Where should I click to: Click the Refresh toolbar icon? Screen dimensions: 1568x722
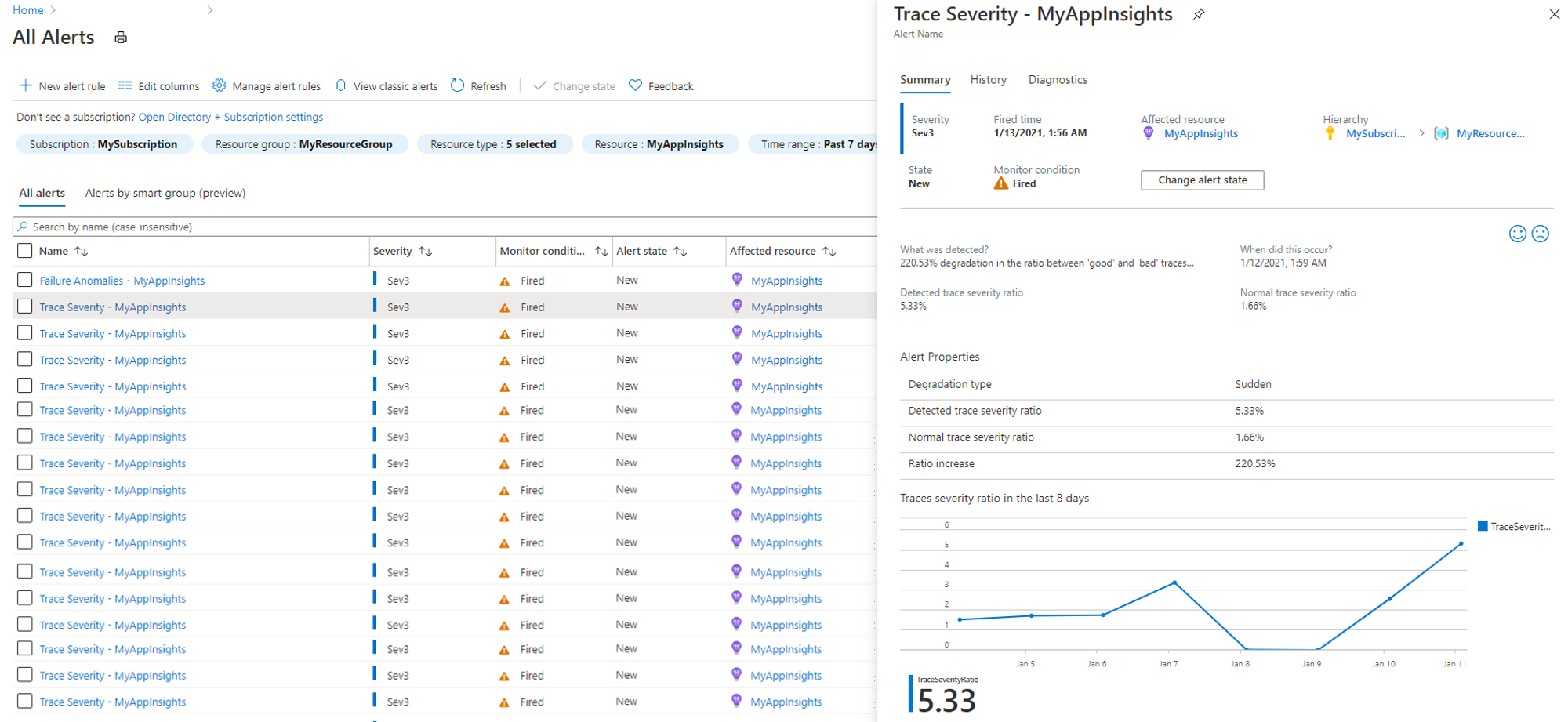[458, 85]
